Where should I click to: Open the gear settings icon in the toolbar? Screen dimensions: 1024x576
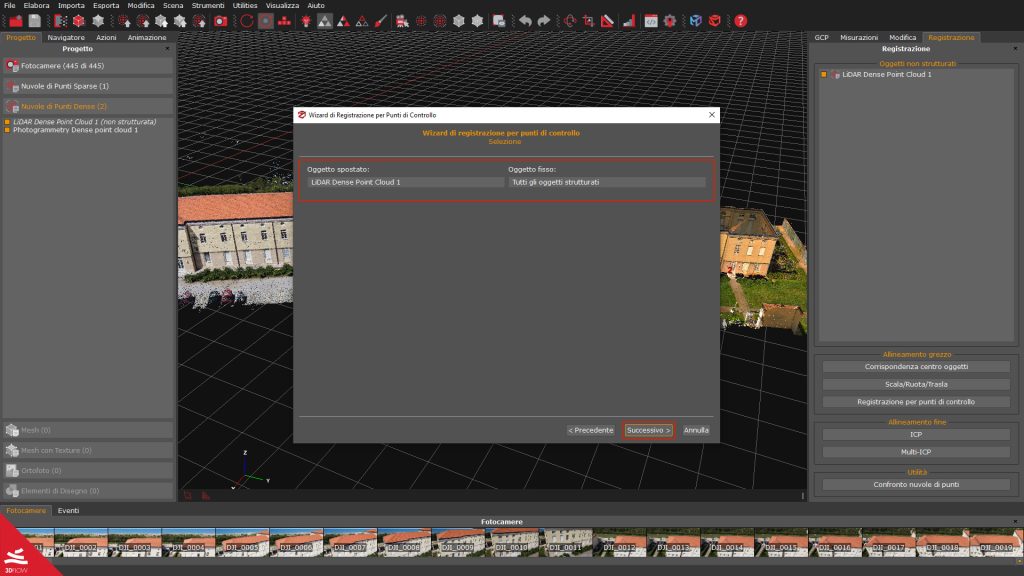point(670,21)
